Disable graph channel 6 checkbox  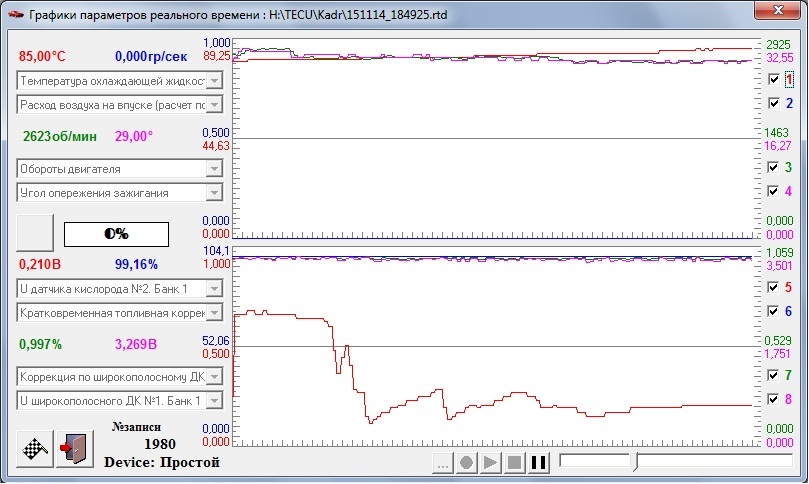click(x=773, y=311)
